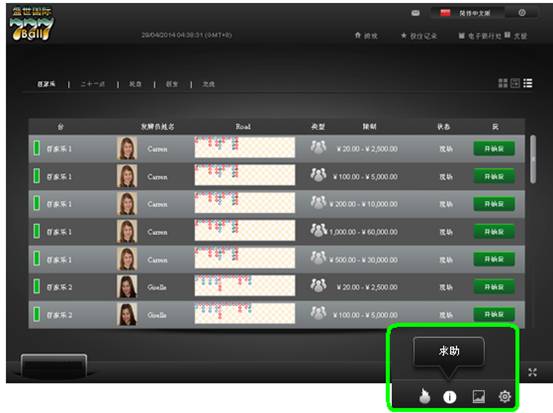The width and height of the screenshot is (553, 413).
Task: Toggle fullscreen with the expand arrows icon
Action: [x=532, y=372]
